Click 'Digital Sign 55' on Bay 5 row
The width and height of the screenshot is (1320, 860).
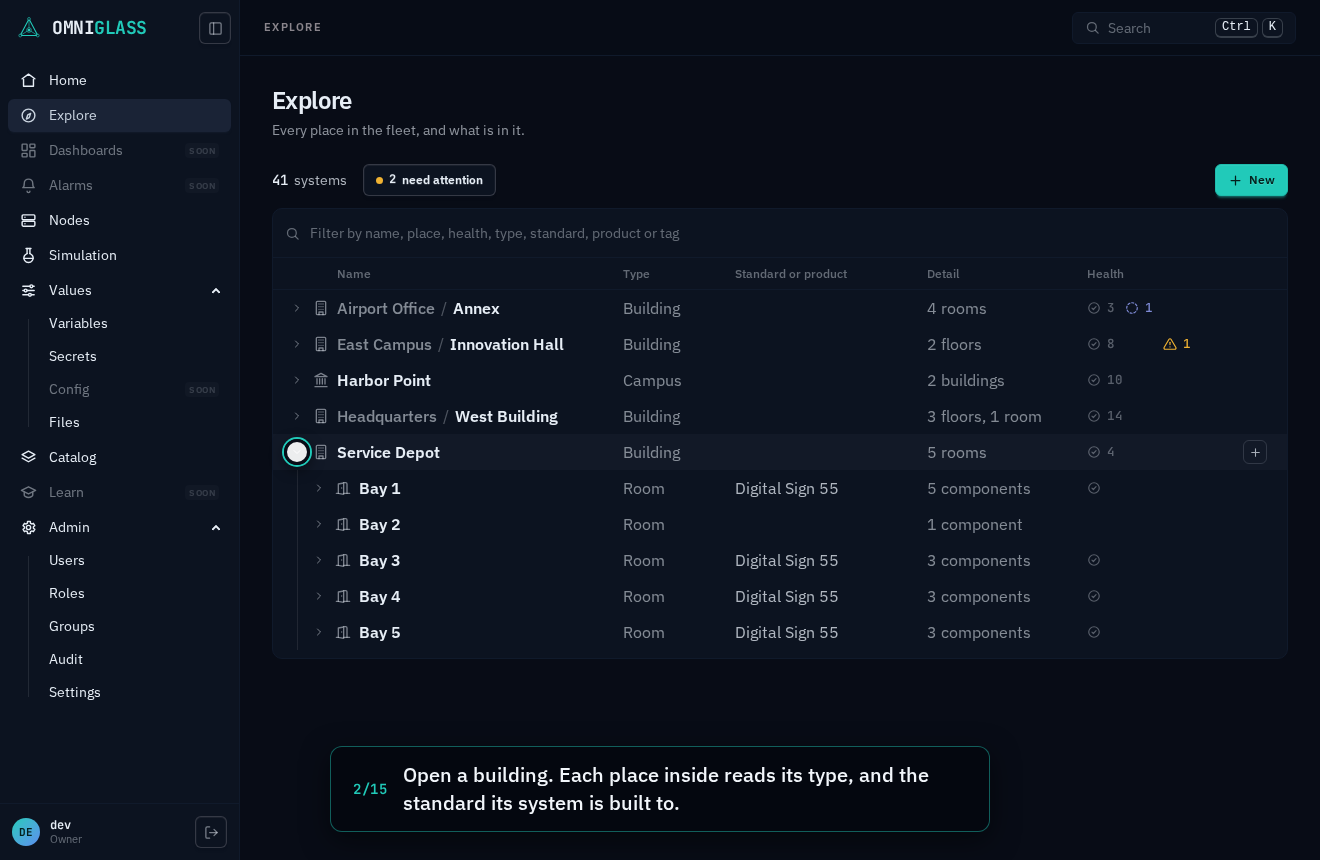click(787, 632)
